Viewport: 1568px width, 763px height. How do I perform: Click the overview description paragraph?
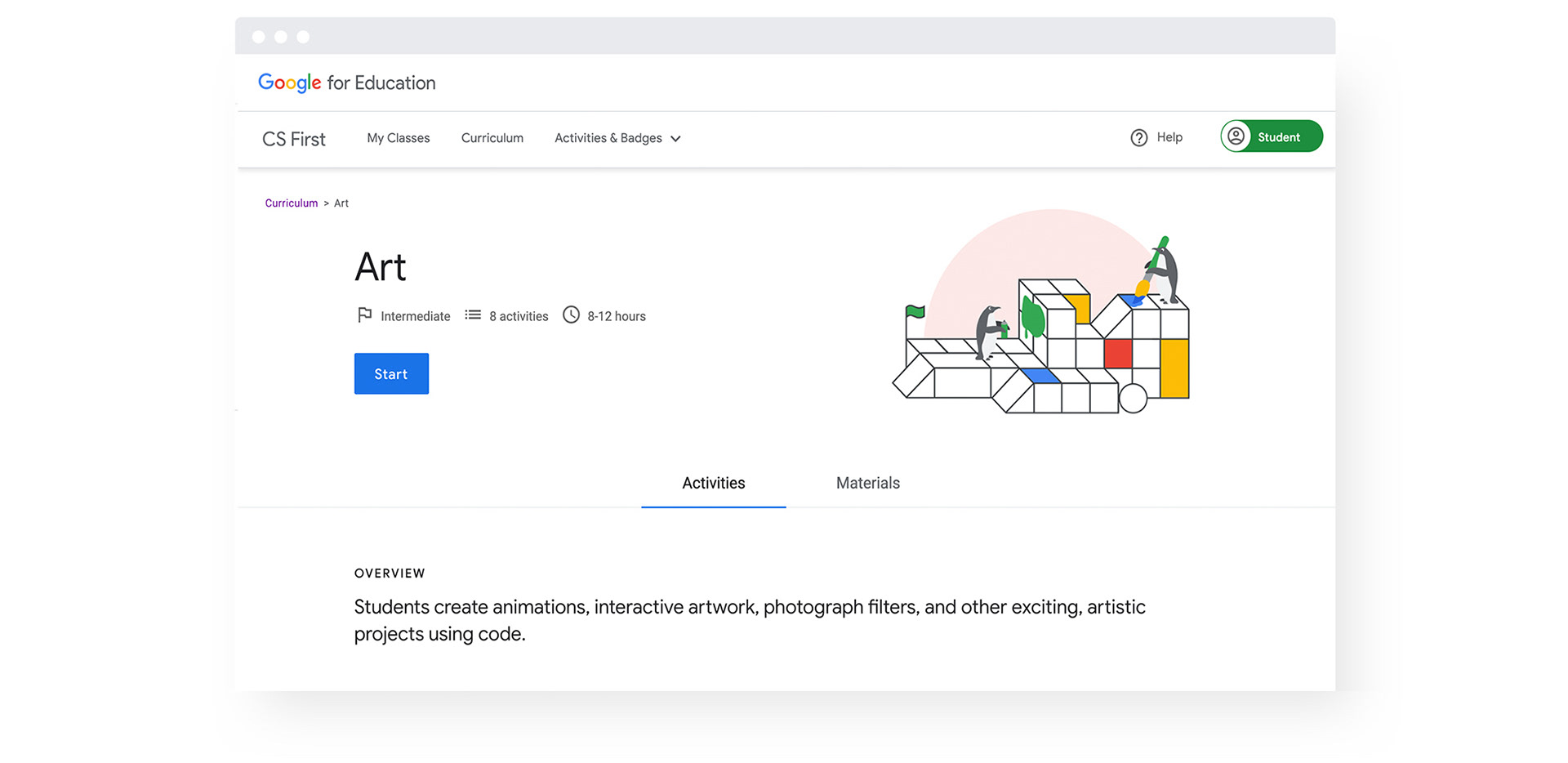click(x=750, y=620)
